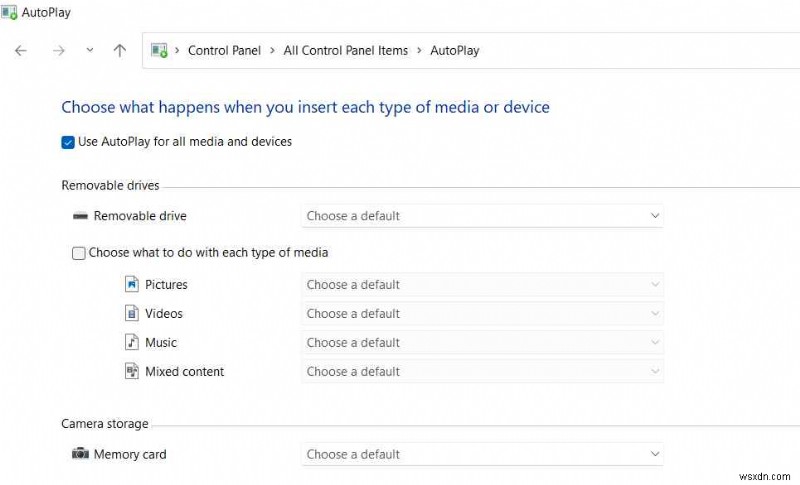Click the forward navigation arrow
This screenshot has width=800, height=485.
[58, 50]
